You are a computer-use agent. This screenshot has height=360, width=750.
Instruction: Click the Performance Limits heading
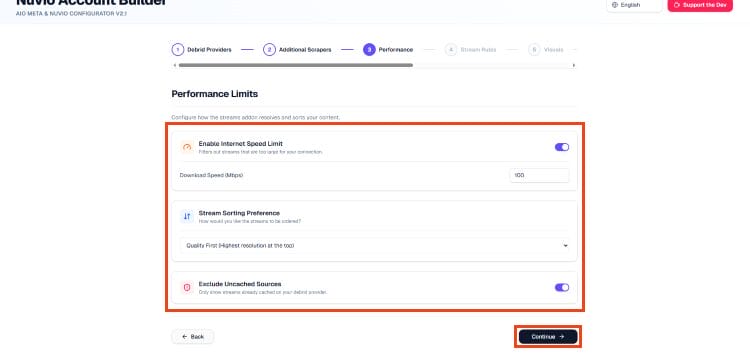(x=215, y=94)
